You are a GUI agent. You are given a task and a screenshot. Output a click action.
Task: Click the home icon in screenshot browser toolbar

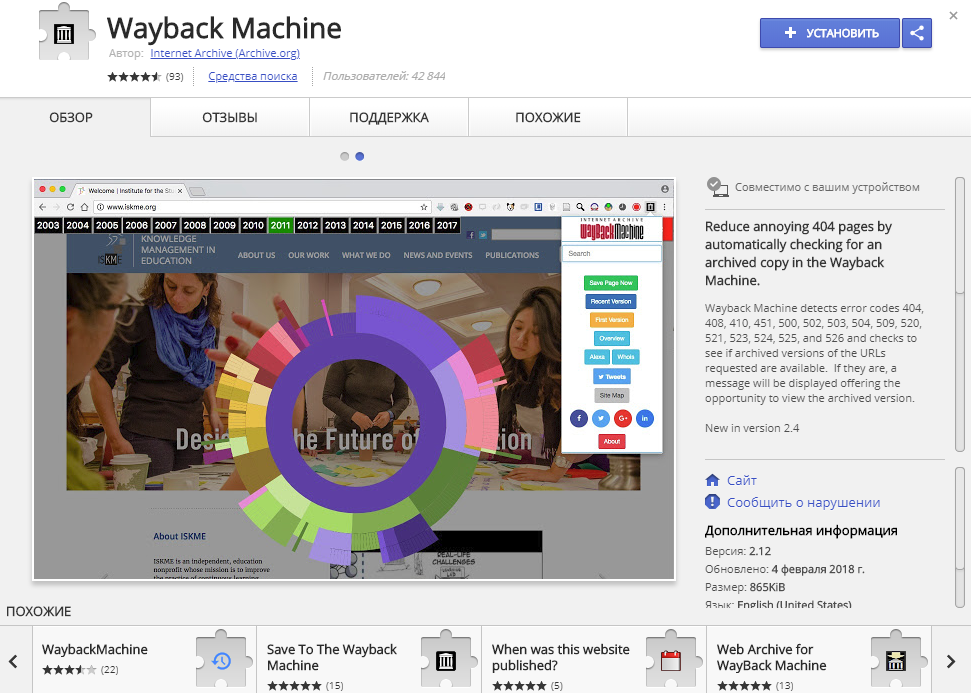(x=84, y=207)
